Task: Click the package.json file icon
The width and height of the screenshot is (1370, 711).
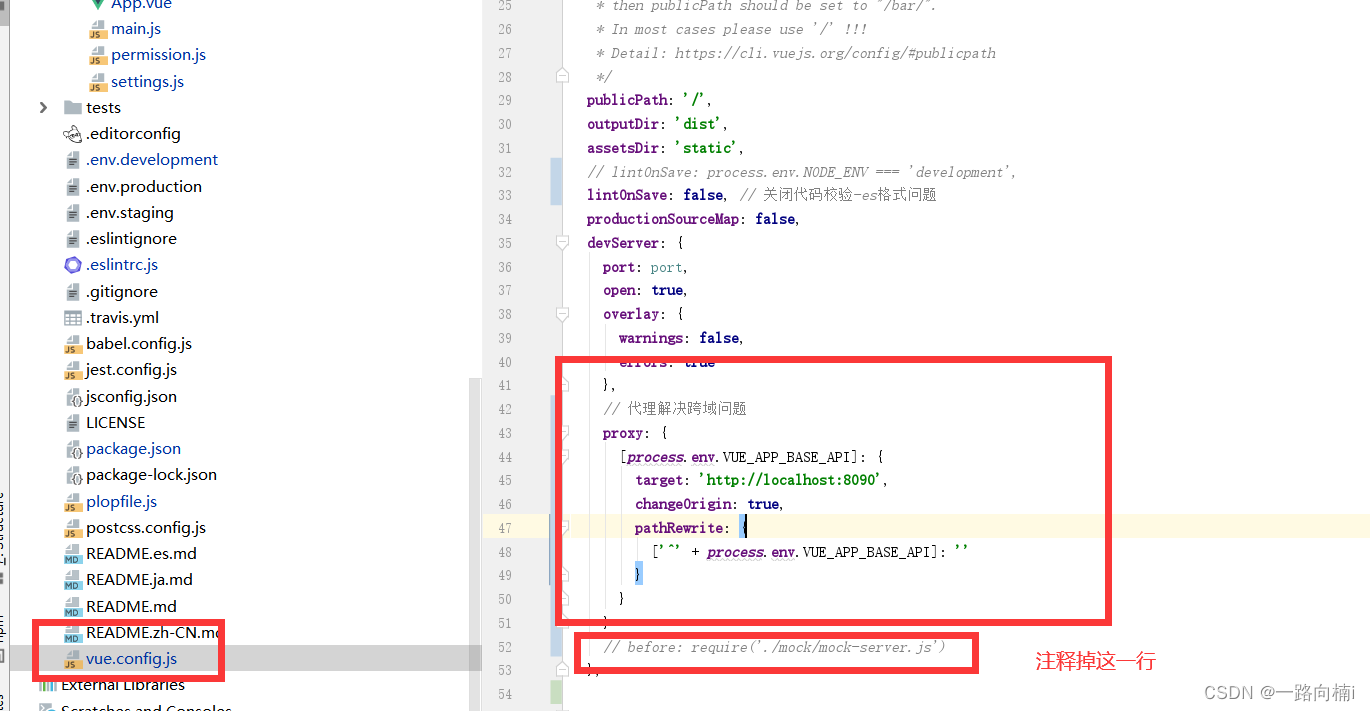Action: 73,449
